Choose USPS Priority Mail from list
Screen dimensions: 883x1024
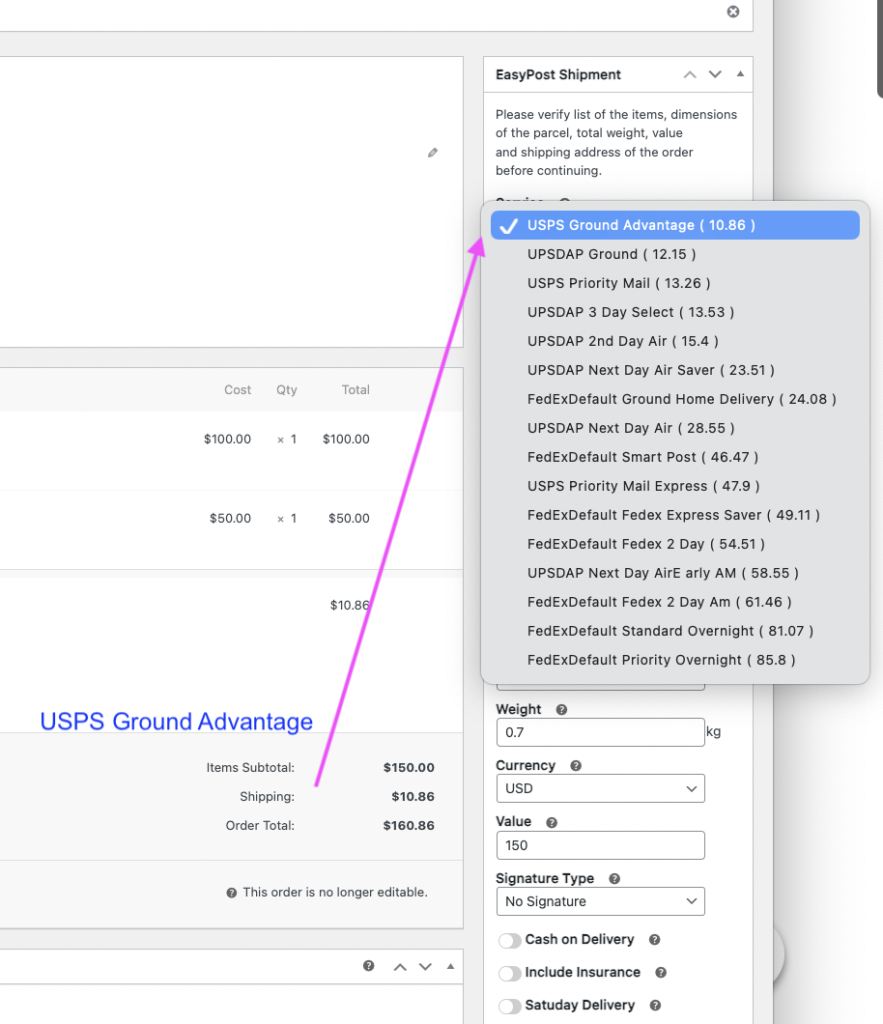pos(619,283)
